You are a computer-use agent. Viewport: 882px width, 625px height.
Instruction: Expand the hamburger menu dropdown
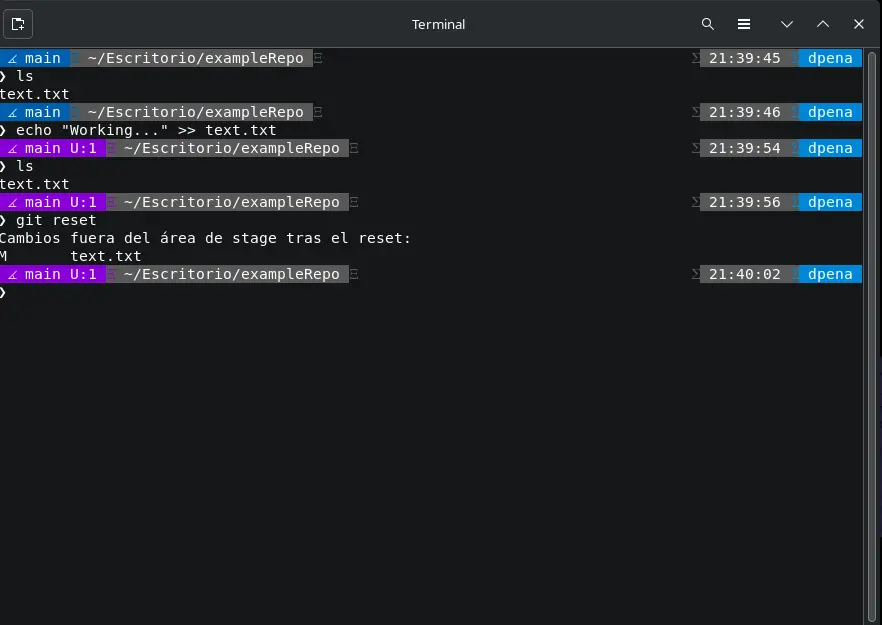coord(742,23)
